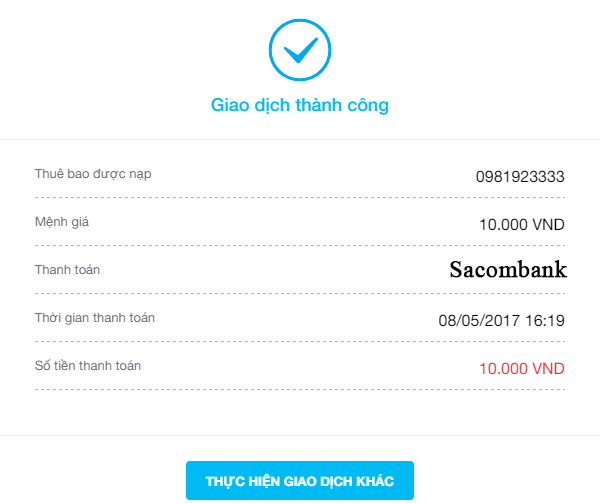This screenshot has width=600, height=504.
Task: Click the dashed line under the red amount row
Action: point(300,389)
